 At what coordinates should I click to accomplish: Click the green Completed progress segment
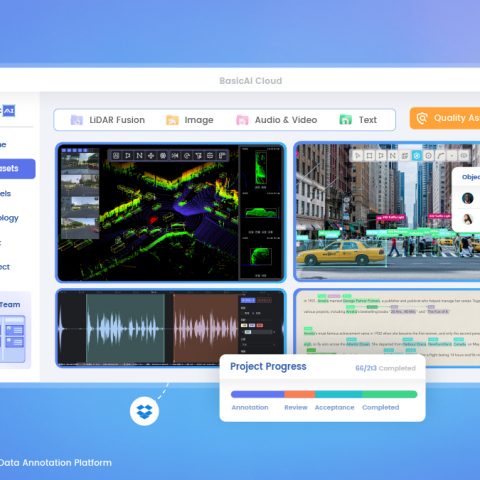[x=390, y=394]
